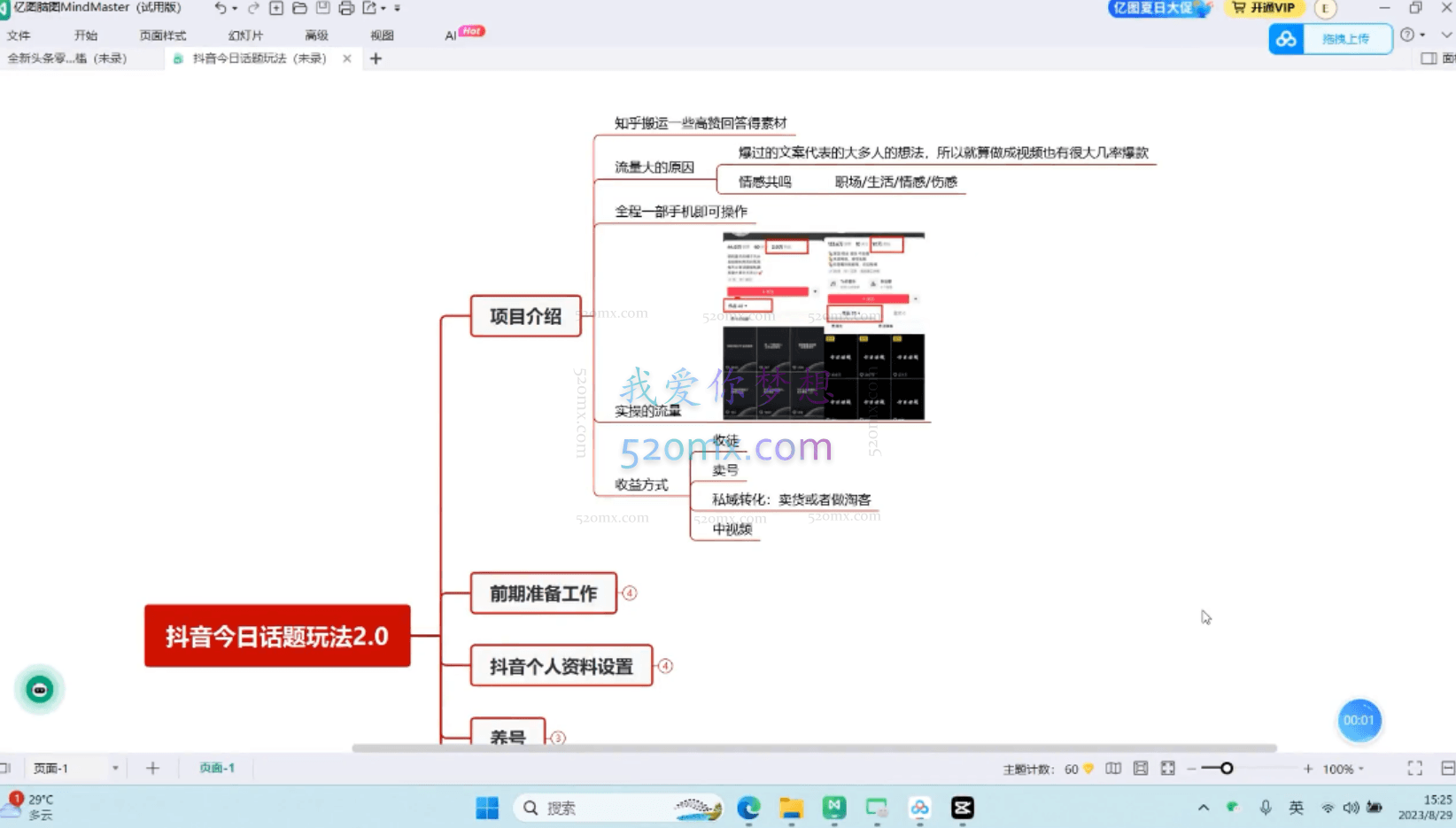Open the Print icon
This screenshot has height=828, width=1456.
[346, 7]
